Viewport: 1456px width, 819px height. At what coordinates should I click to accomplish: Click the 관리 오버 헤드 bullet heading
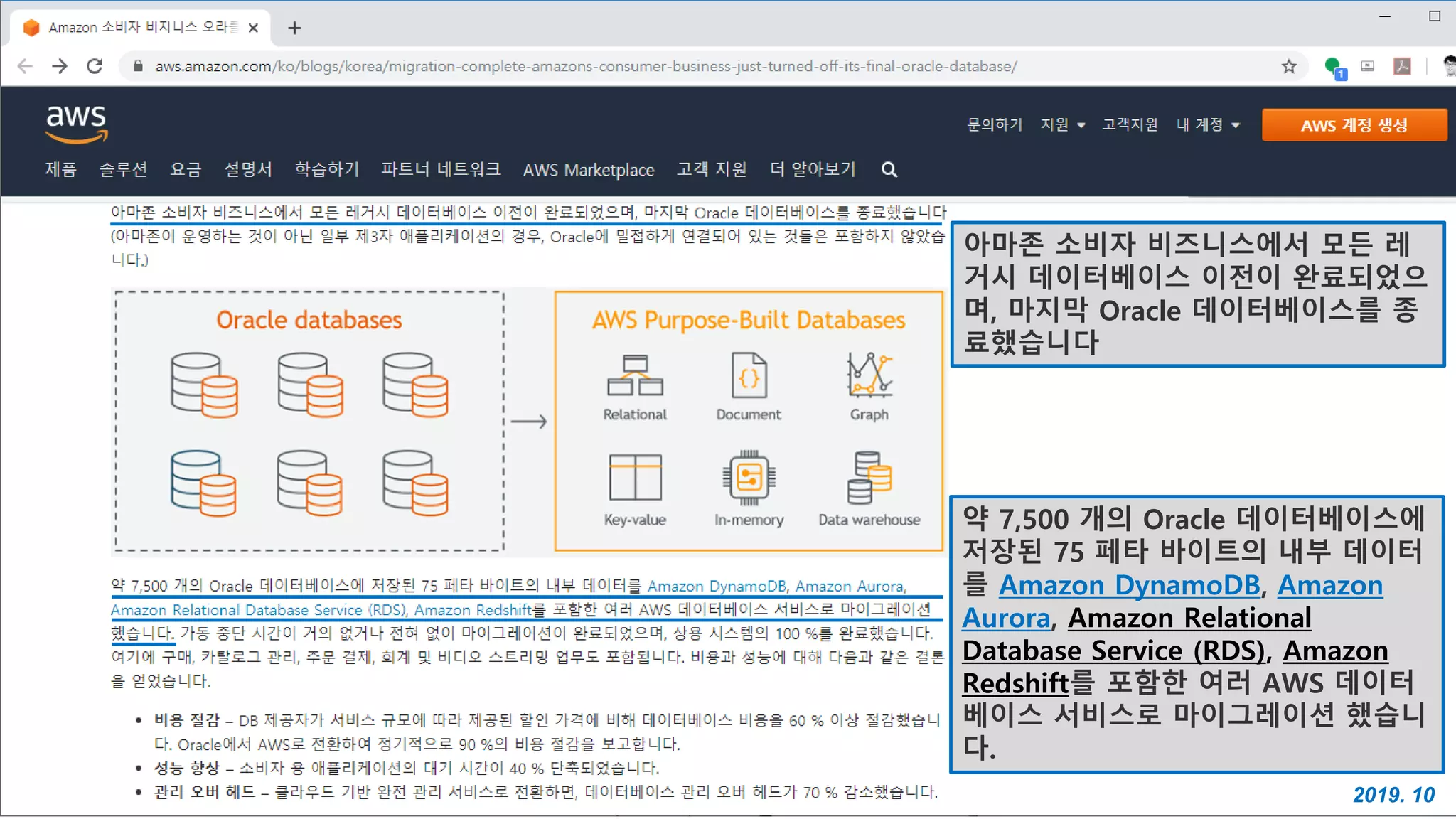(x=205, y=792)
